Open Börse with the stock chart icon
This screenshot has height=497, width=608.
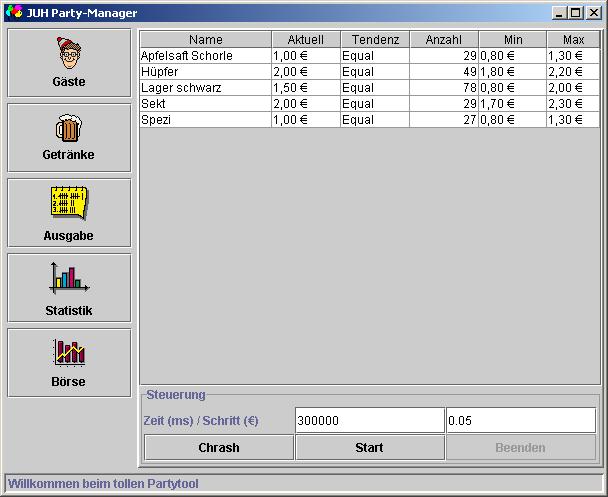(x=69, y=363)
